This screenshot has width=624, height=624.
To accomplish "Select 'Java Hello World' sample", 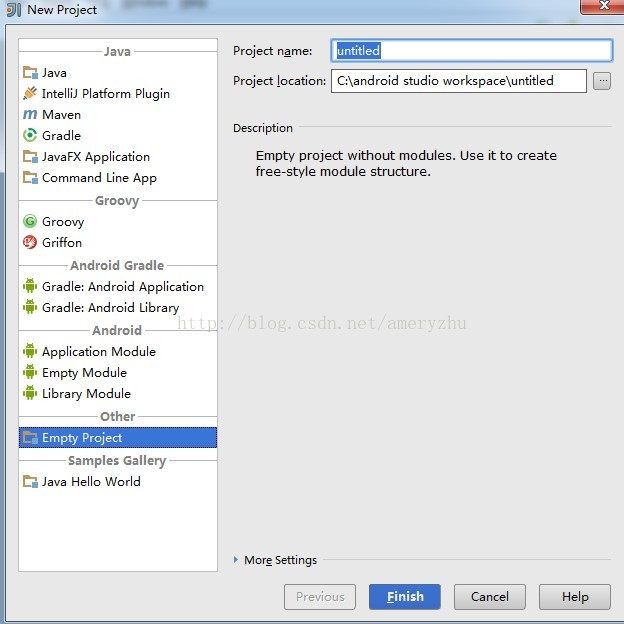I will click(x=91, y=482).
